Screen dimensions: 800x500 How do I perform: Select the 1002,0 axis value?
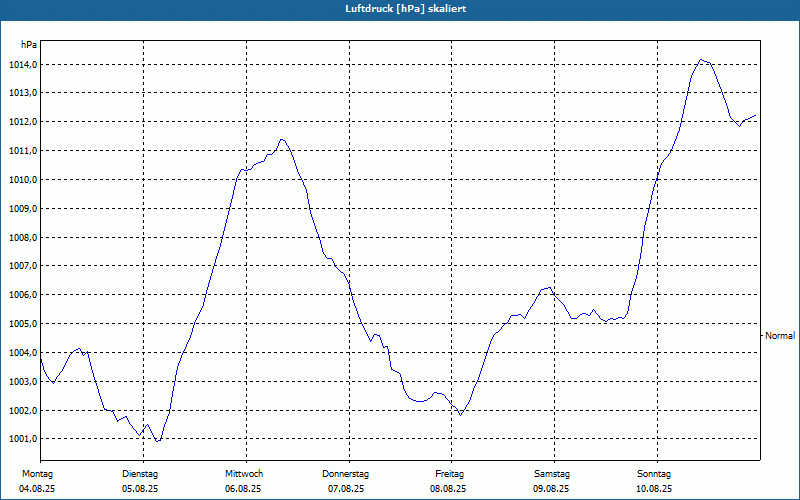coord(22,411)
